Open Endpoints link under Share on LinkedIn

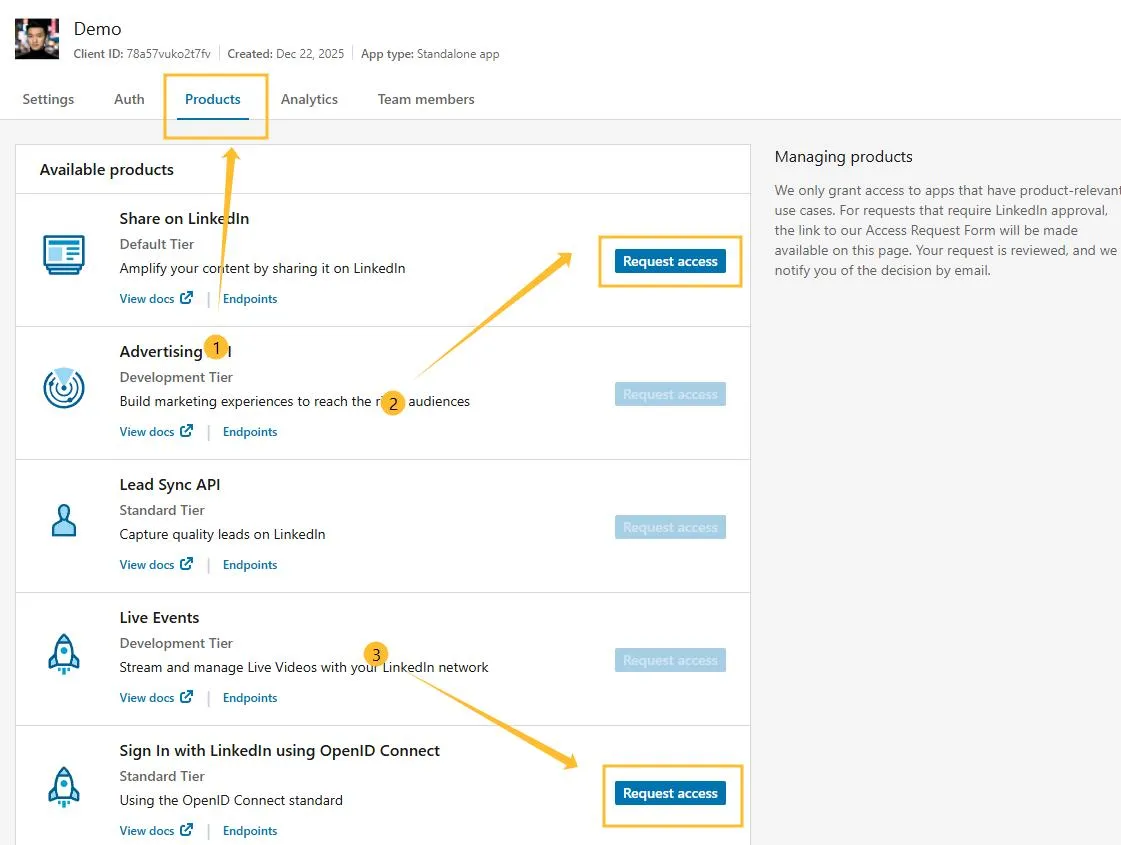(x=250, y=299)
